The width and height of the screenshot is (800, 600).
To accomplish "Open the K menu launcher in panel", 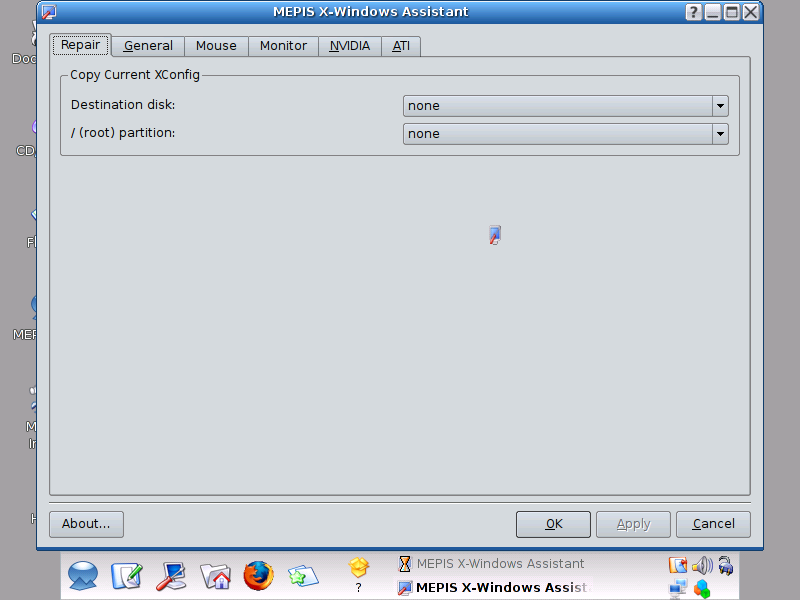I will [83, 576].
